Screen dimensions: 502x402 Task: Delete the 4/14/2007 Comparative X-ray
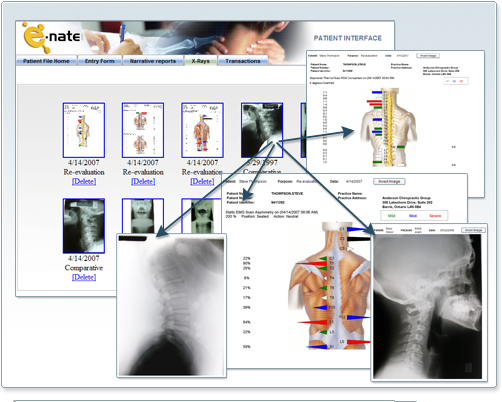[84, 277]
